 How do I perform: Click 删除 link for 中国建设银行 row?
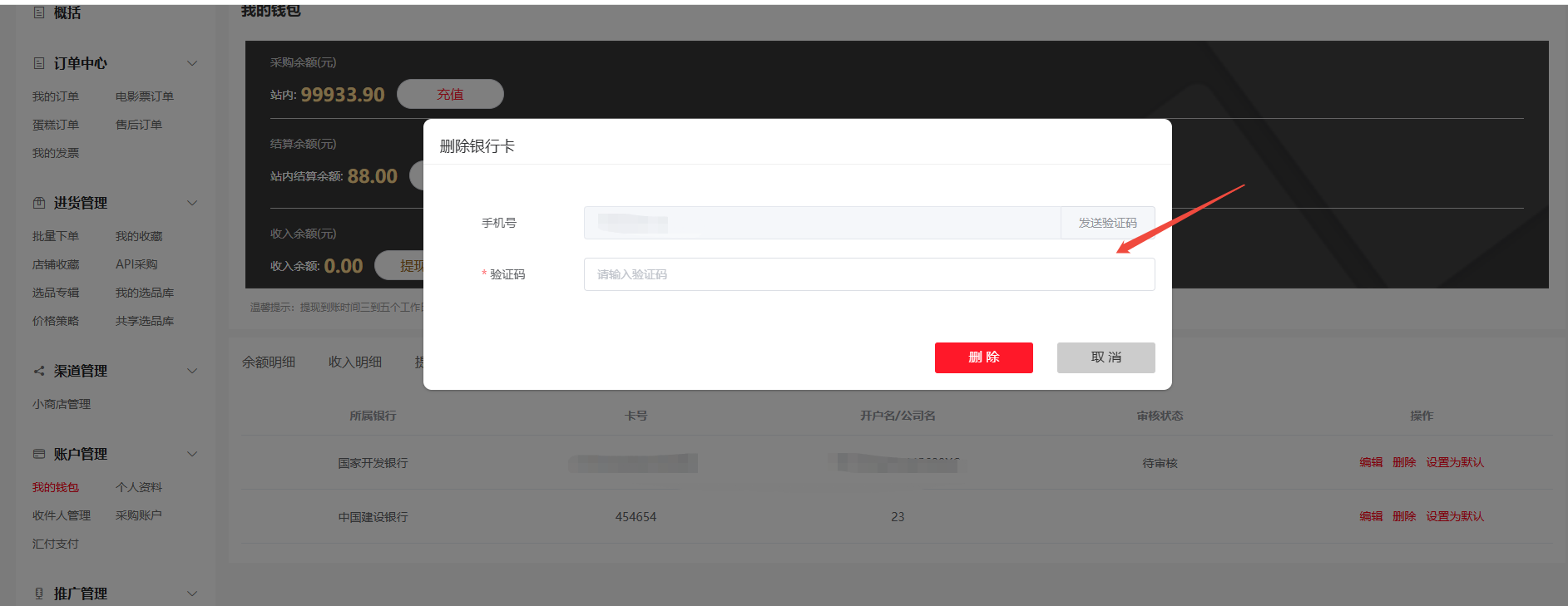pyautogui.click(x=1404, y=516)
